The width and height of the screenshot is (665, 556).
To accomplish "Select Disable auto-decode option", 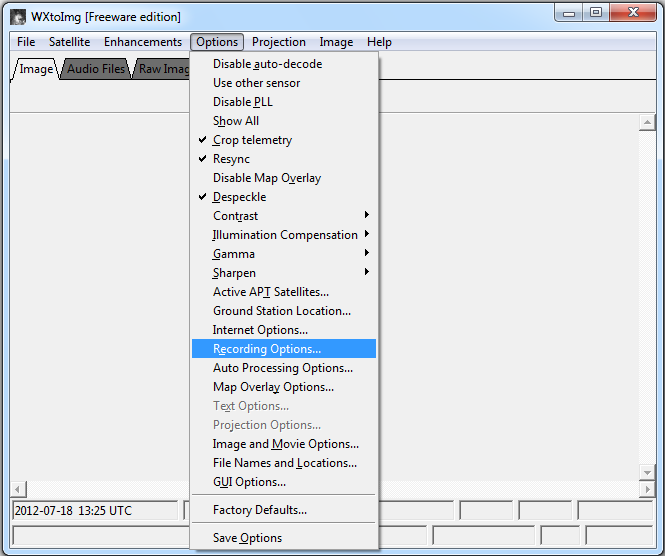I will (x=284, y=64).
